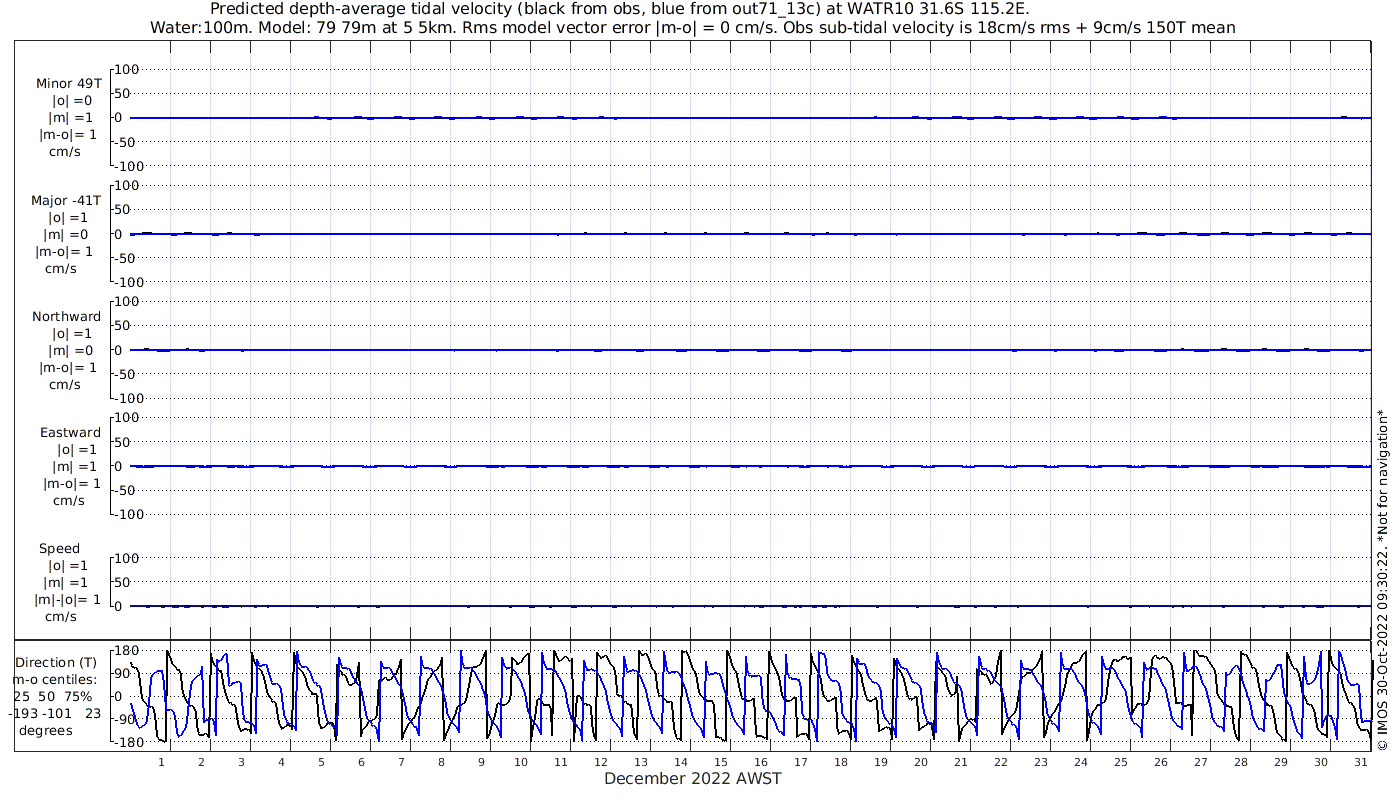The width and height of the screenshot is (1400, 800).
Task: Click day '20' tick label on the date axis
Action: (x=921, y=762)
